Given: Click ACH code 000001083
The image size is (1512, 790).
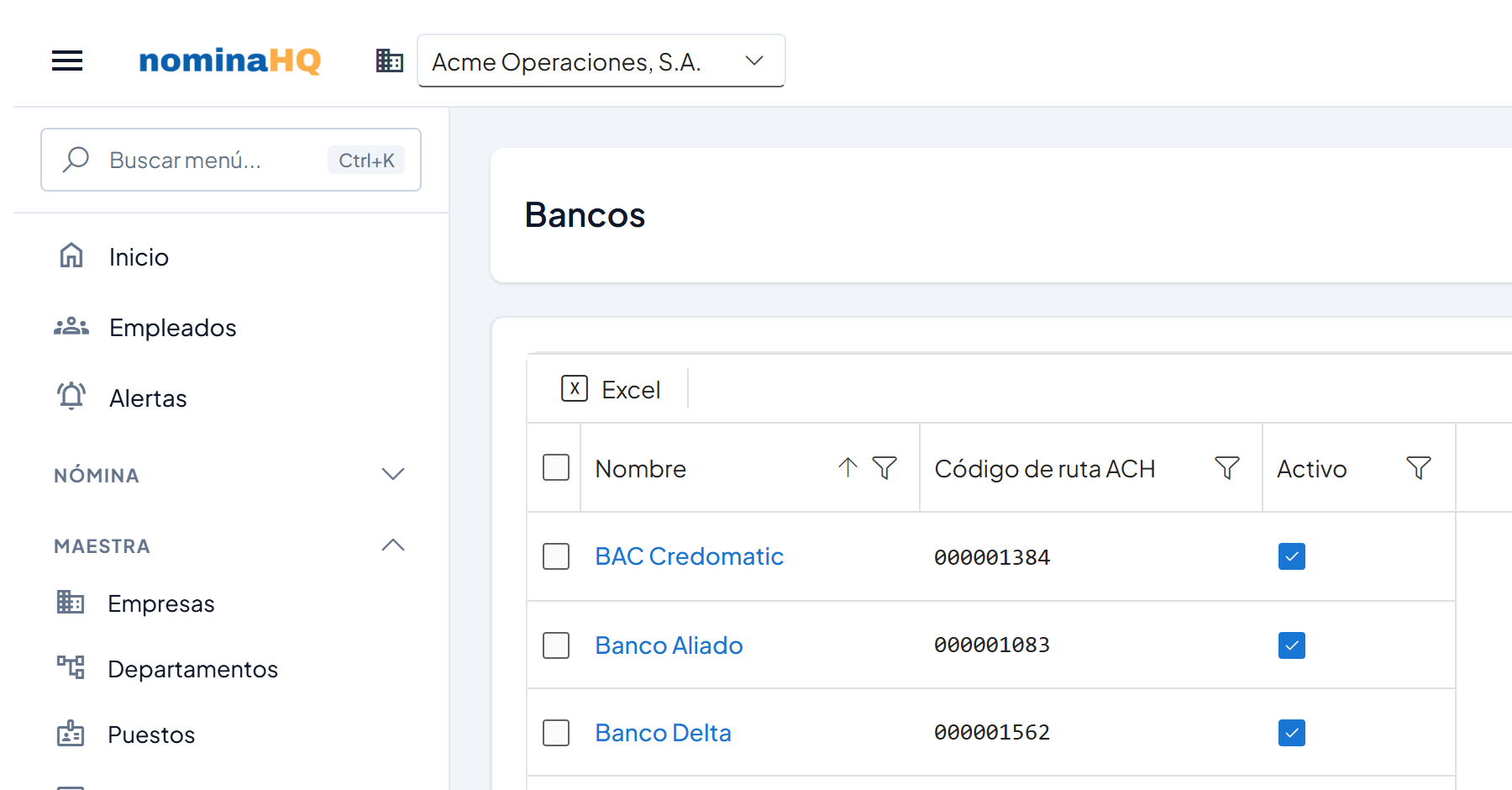Looking at the screenshot, I should [x=992, y=645].
